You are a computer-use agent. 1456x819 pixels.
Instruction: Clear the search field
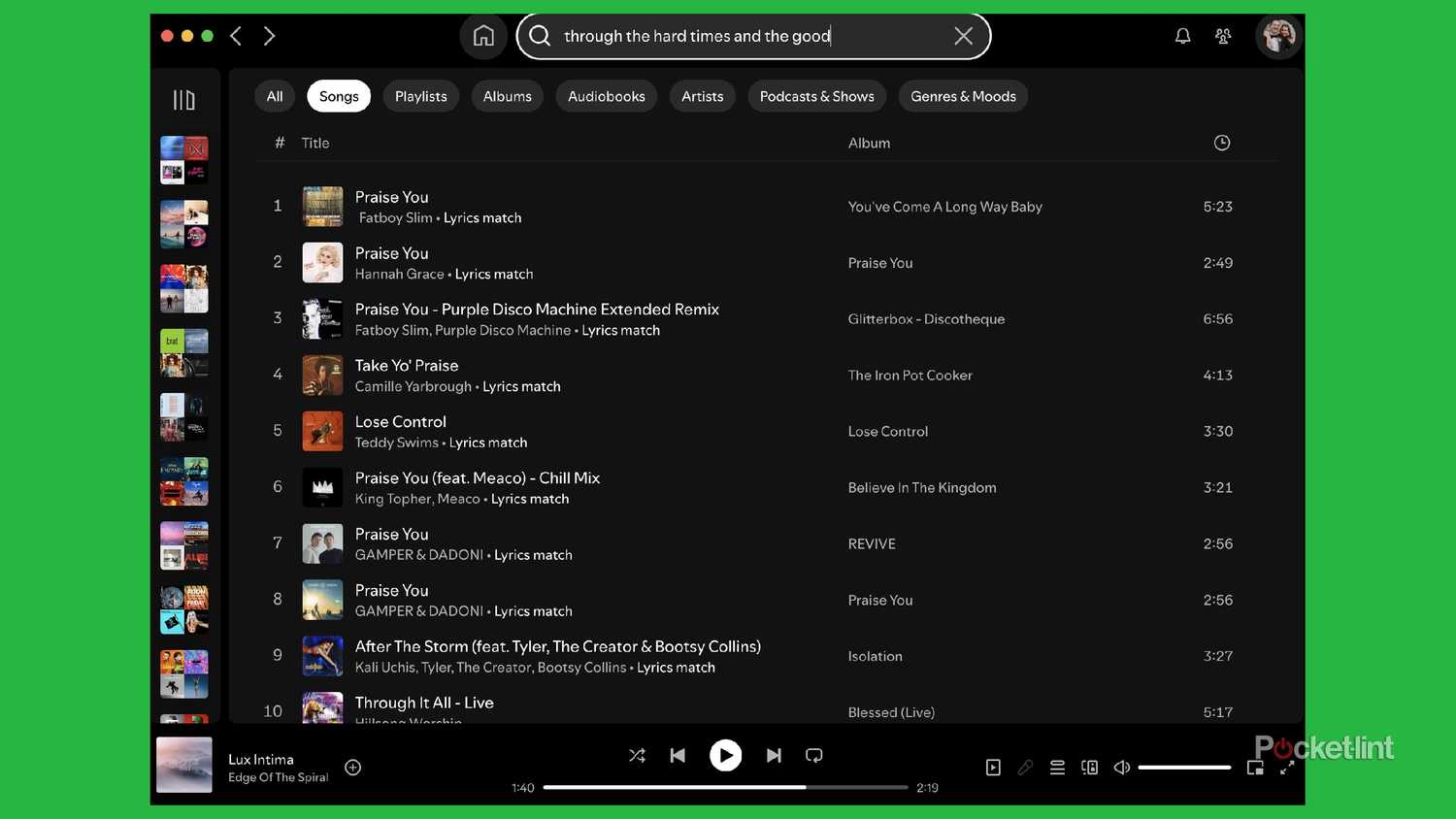[x=963, y=35]
